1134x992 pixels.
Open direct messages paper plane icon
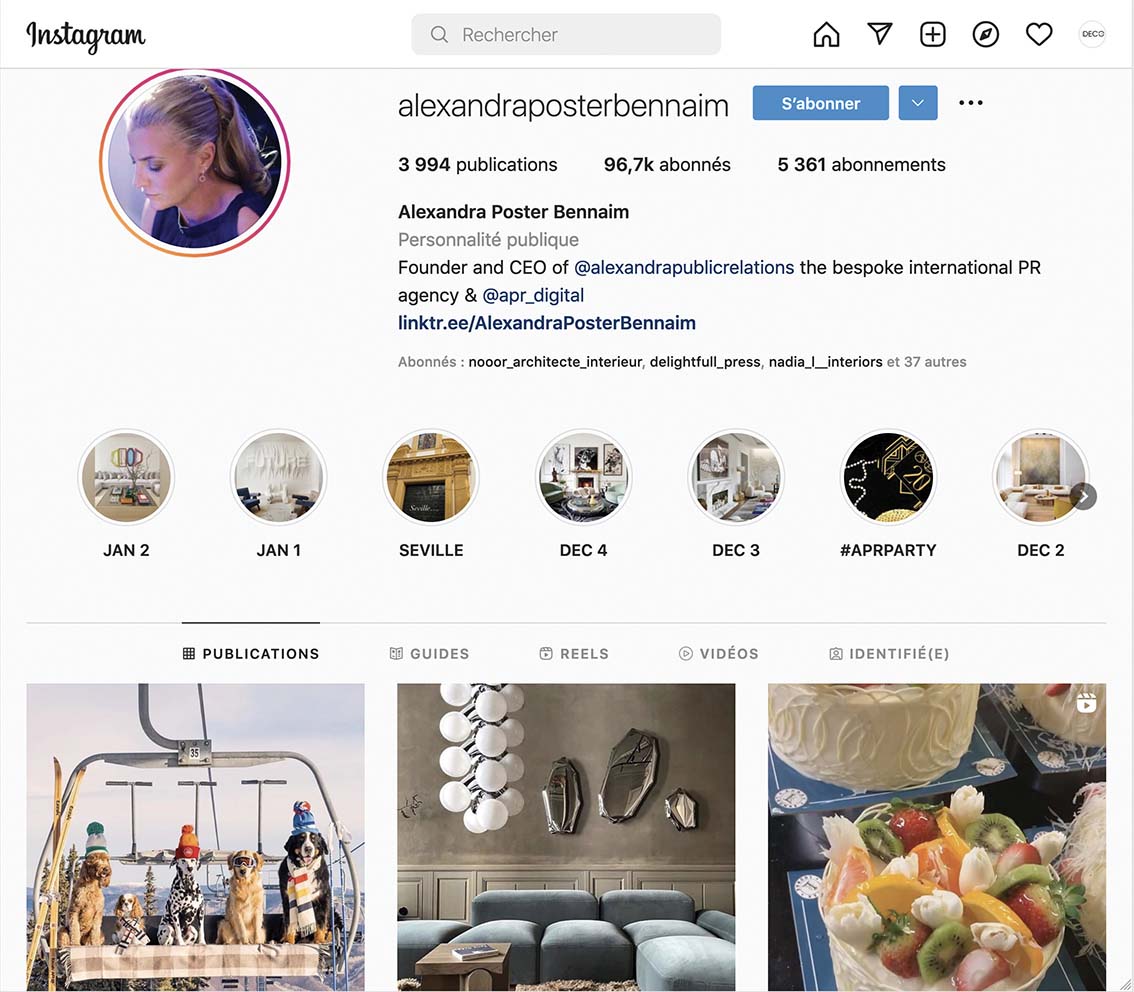(879, 33)
